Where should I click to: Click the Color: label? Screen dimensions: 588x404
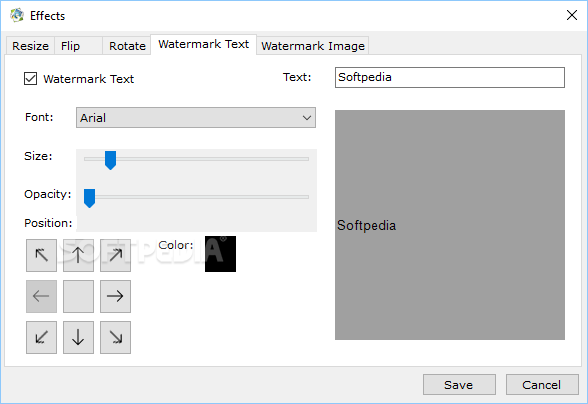tap(176, 245)
